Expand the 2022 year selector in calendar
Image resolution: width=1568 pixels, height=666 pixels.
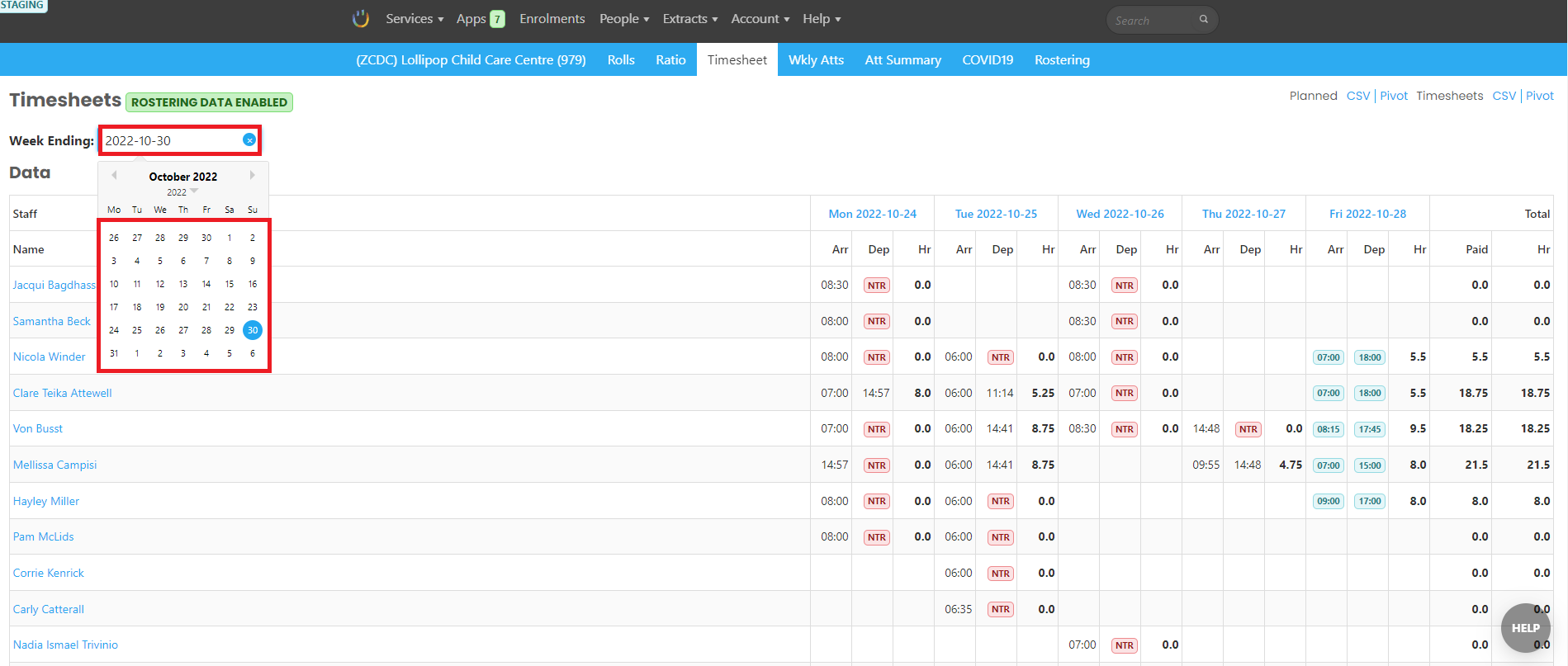pos(182,191)
